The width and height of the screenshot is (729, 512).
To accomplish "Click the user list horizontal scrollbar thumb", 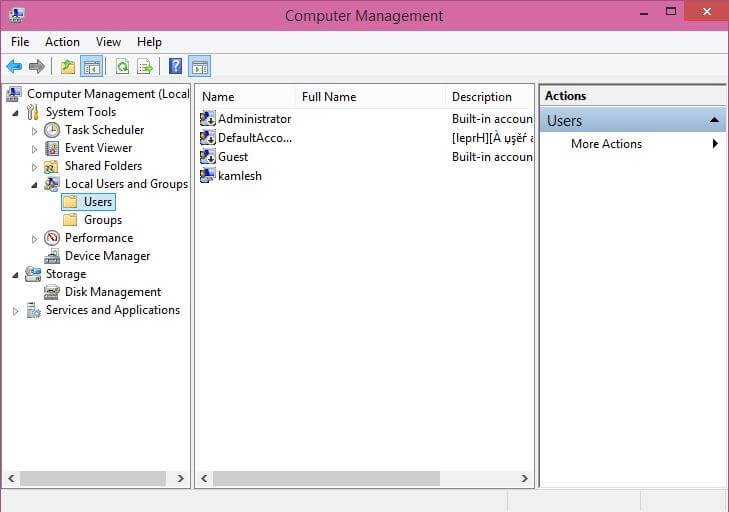I will point(326,478).
